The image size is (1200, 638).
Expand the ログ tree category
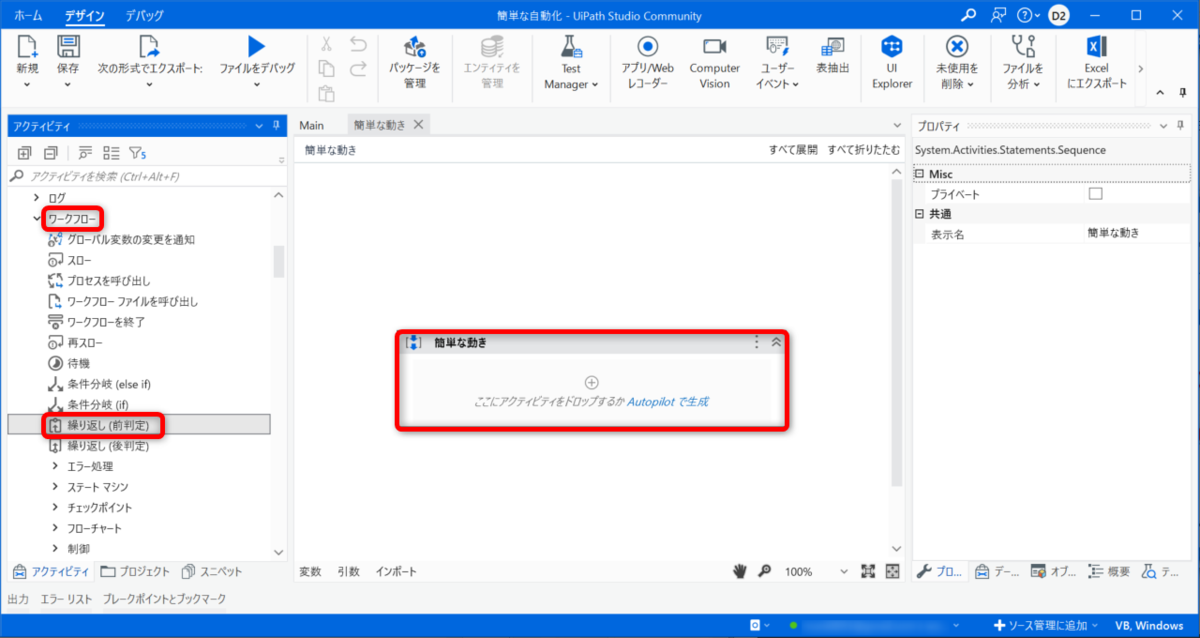click(37, 198)
